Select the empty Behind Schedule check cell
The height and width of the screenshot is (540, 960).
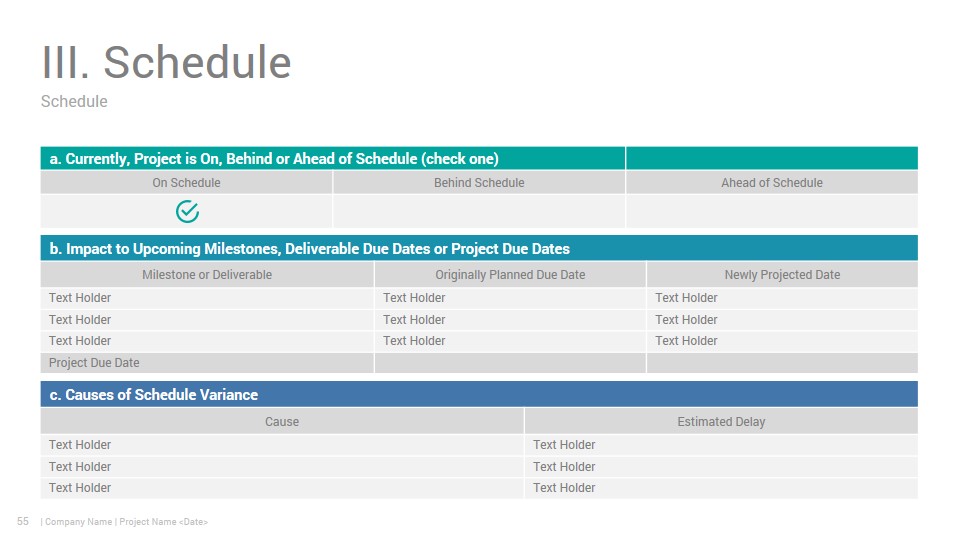coord(479,211)
